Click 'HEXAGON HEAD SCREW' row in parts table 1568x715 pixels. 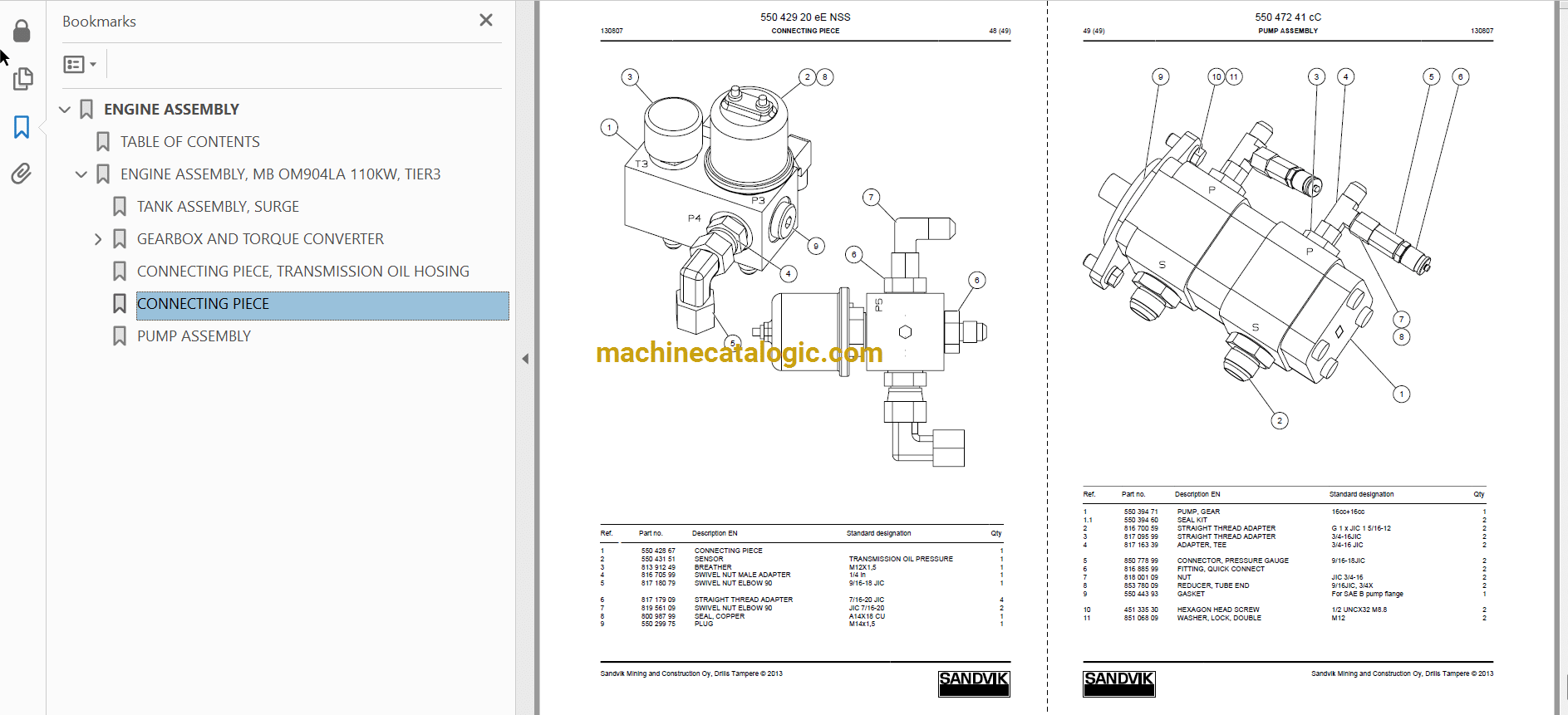pos(1285,610)
